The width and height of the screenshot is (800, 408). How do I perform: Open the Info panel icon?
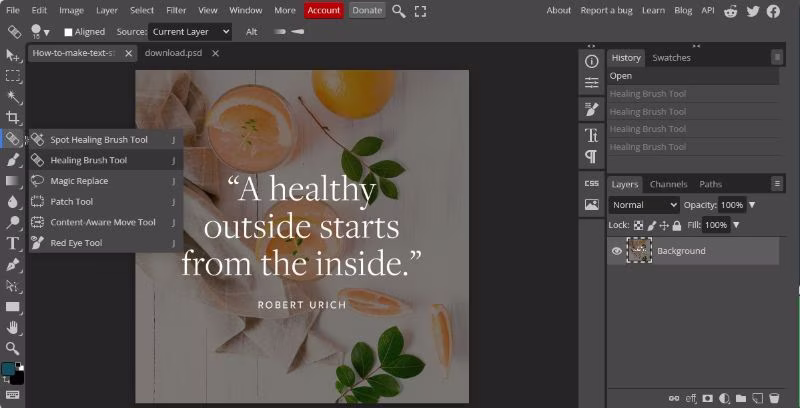click(x=591, y=62)
